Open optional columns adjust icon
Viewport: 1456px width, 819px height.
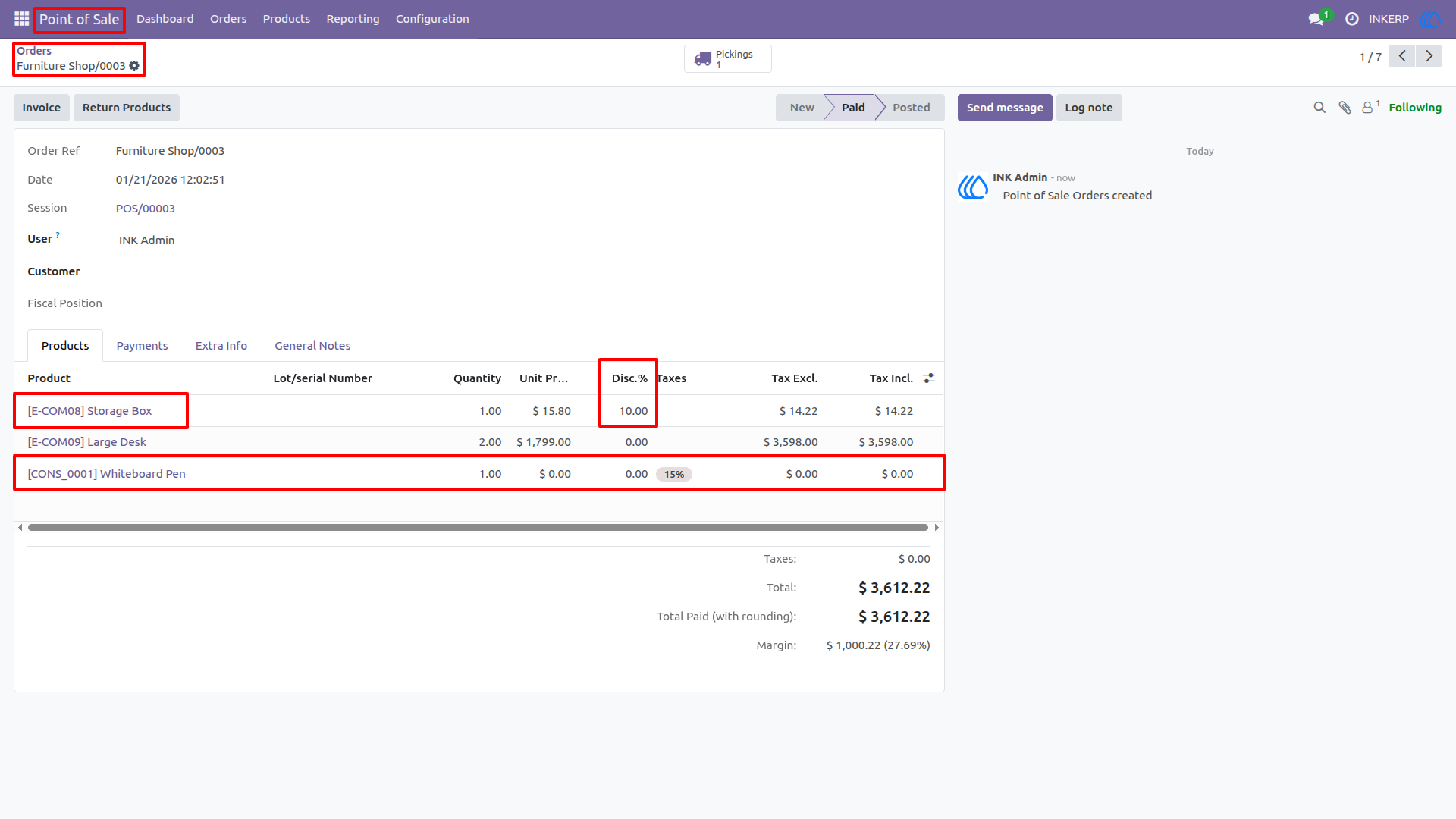click(x=929, y=378)
